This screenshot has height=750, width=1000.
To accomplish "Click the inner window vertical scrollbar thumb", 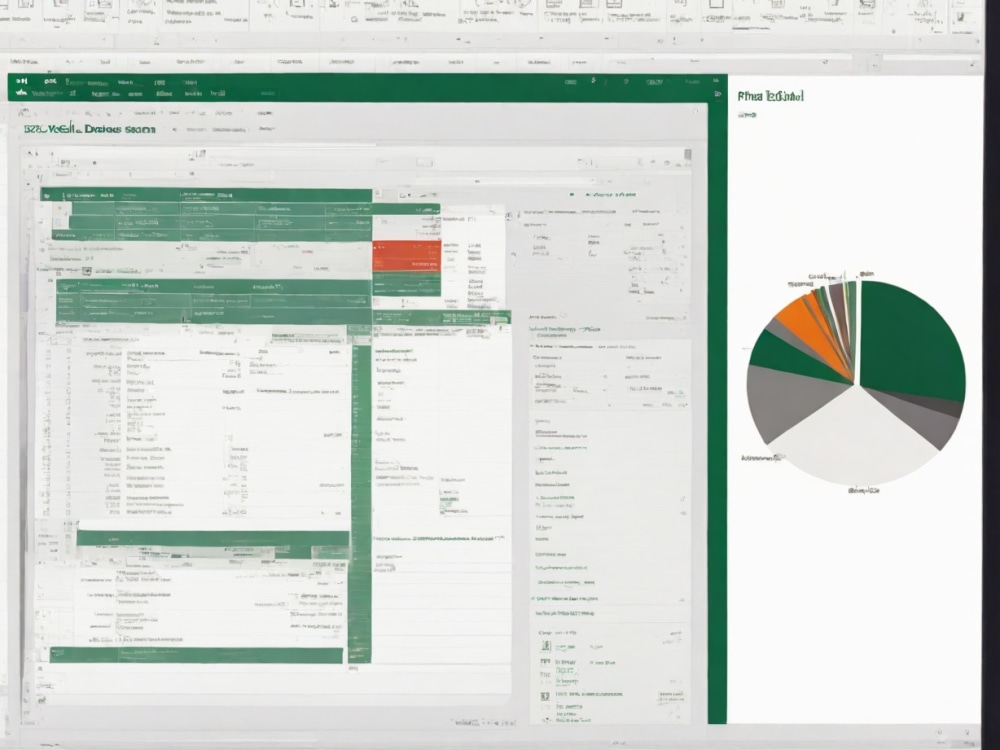I will coord(688,154).
